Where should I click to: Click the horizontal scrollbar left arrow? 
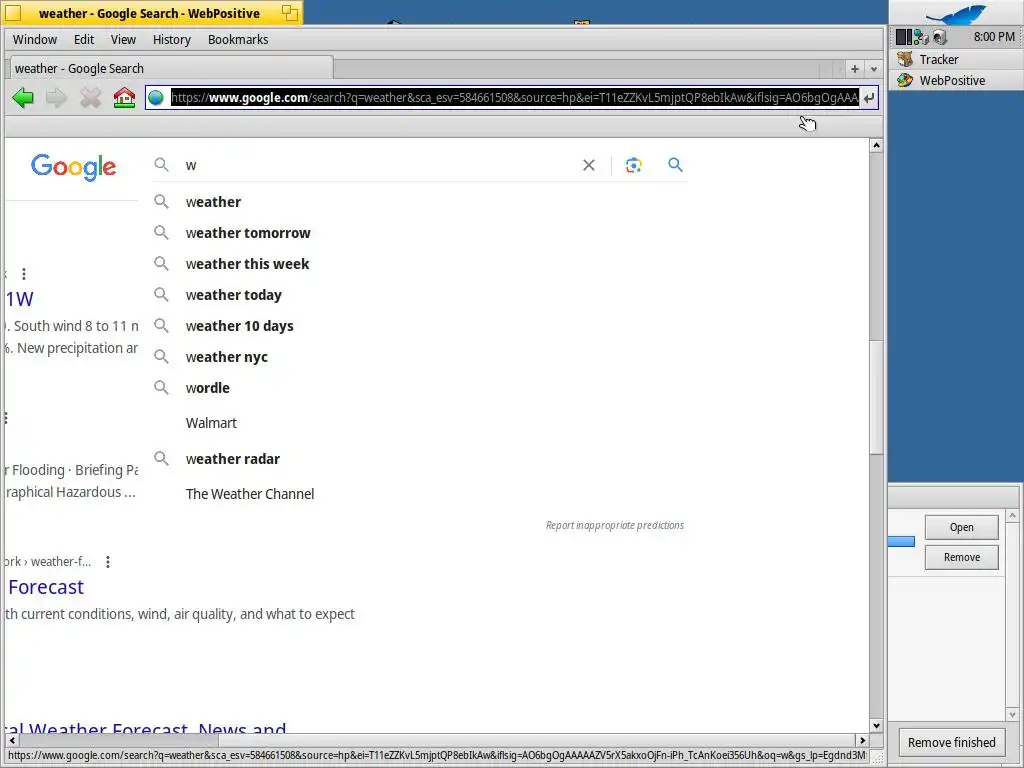12,741
